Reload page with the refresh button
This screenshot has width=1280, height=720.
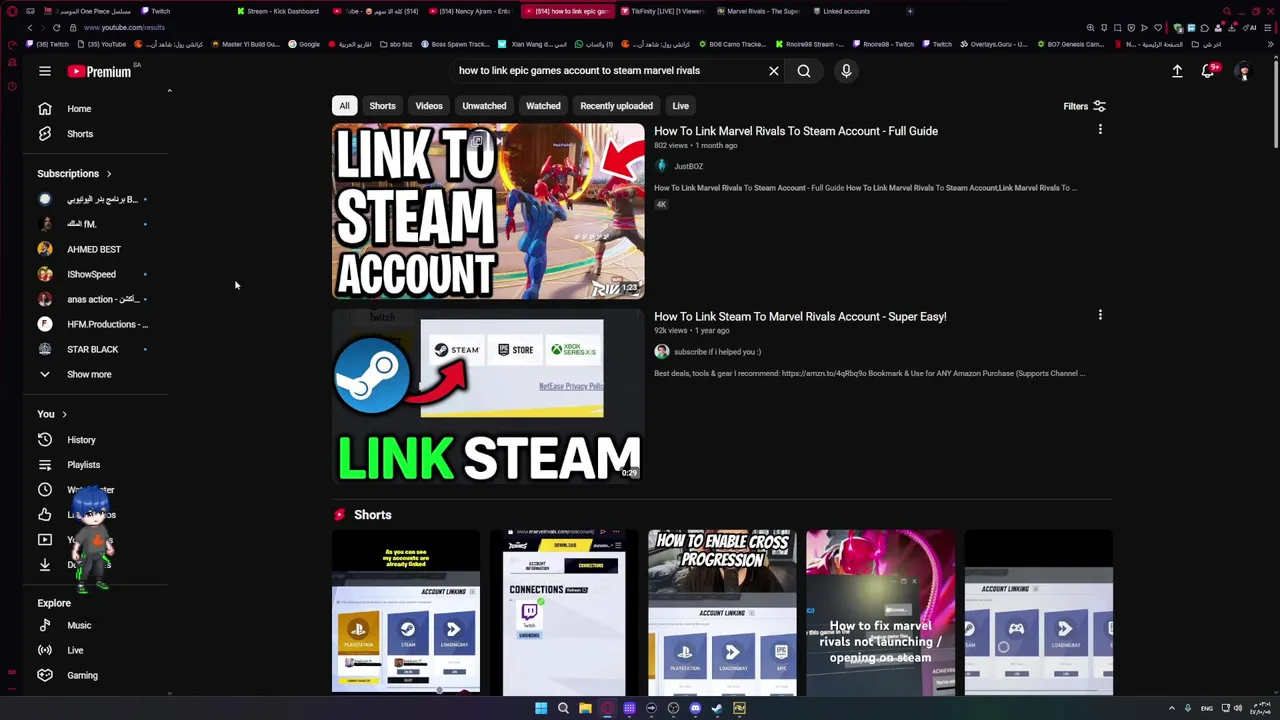coord(56,28)
